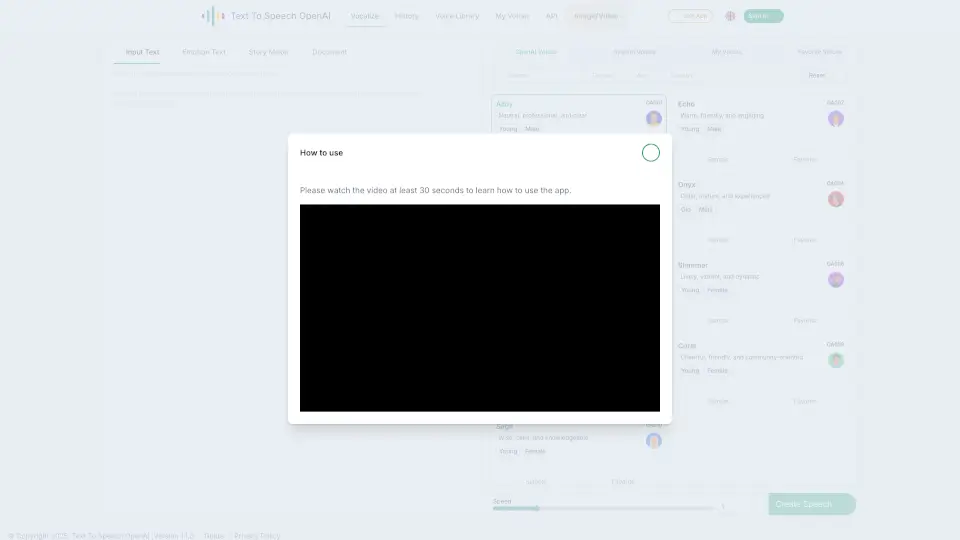Click Shimmer voice avatar
Screen dimensions: 960x540
835,280
